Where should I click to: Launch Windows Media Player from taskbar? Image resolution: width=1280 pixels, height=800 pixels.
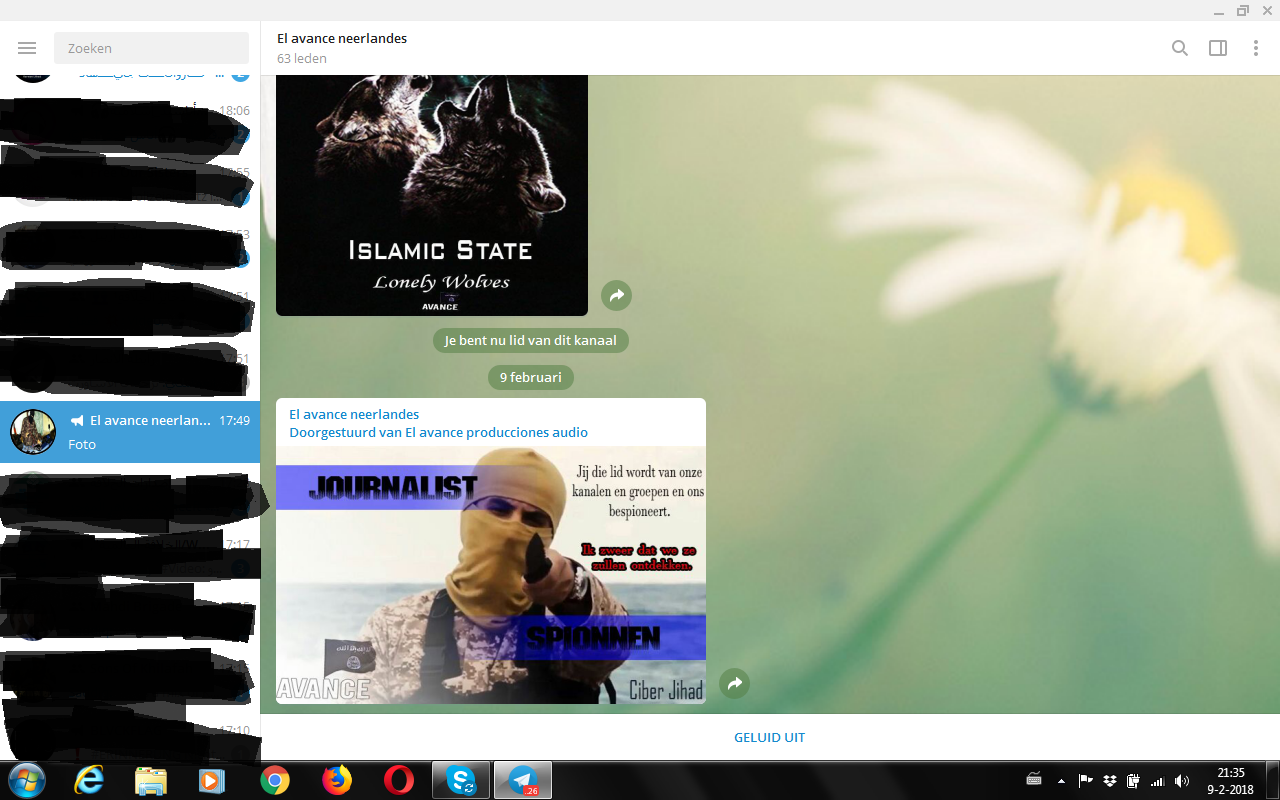(x=212, y=780)
